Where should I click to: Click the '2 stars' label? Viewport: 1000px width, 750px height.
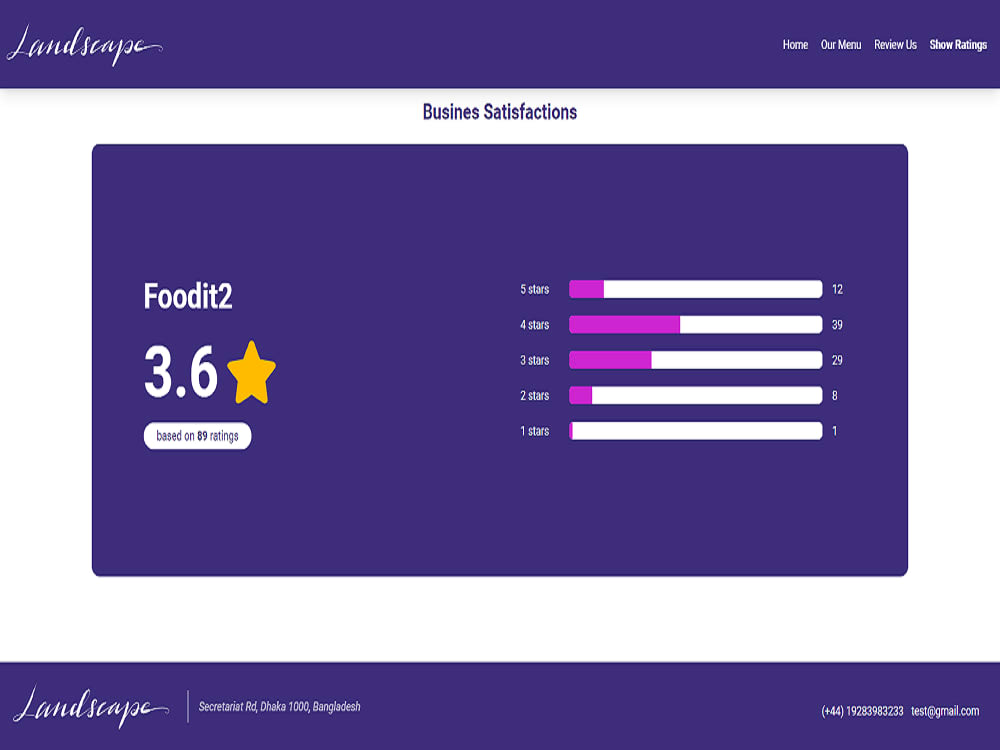pyautogui.click(x=534, y=395)
